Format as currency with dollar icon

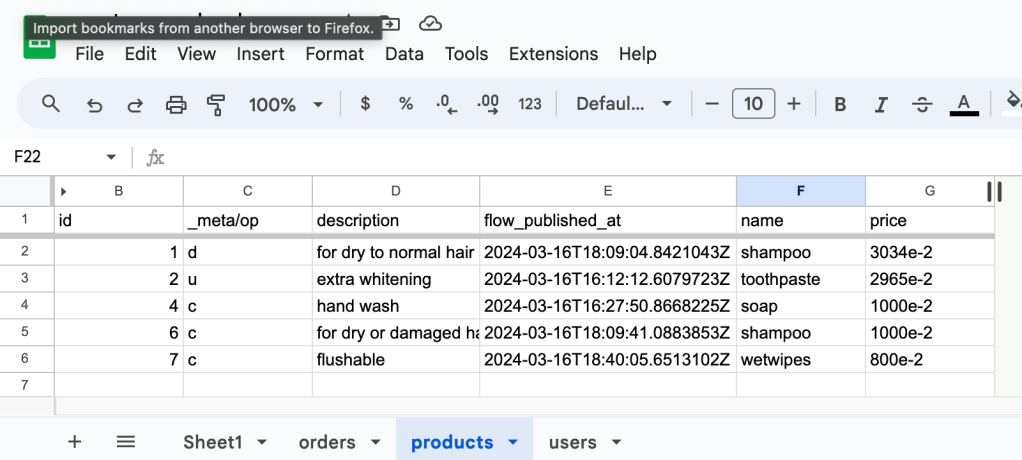click(365, 104)
